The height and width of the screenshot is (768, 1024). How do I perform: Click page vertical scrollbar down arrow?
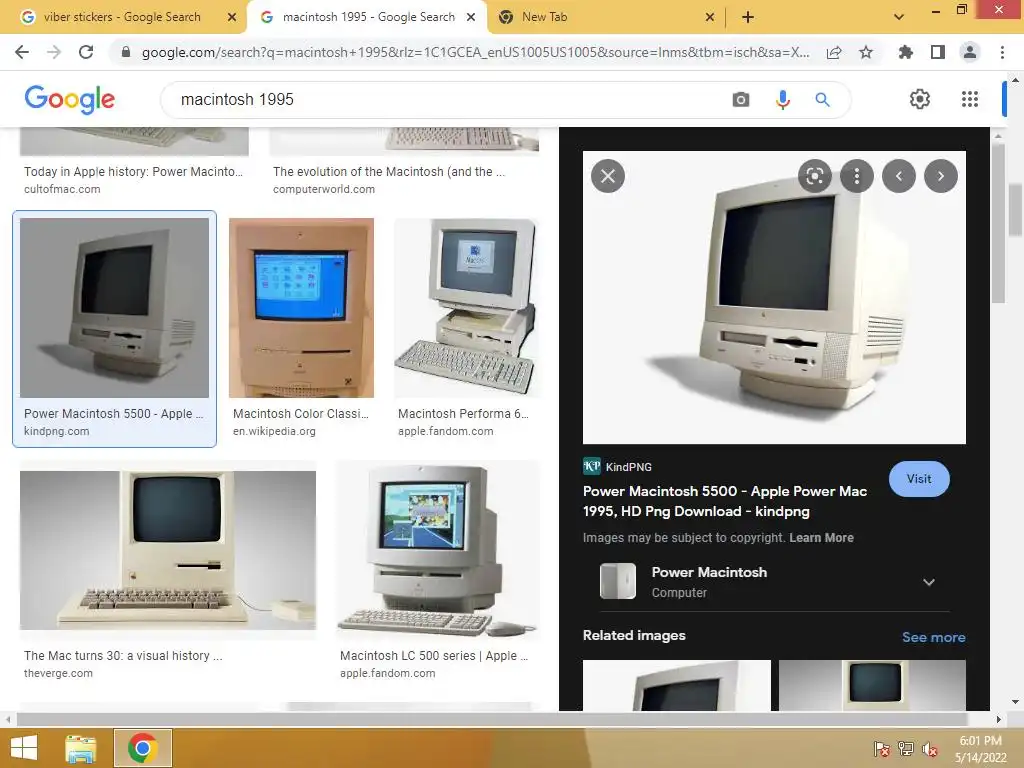[x=1015, y=702]
